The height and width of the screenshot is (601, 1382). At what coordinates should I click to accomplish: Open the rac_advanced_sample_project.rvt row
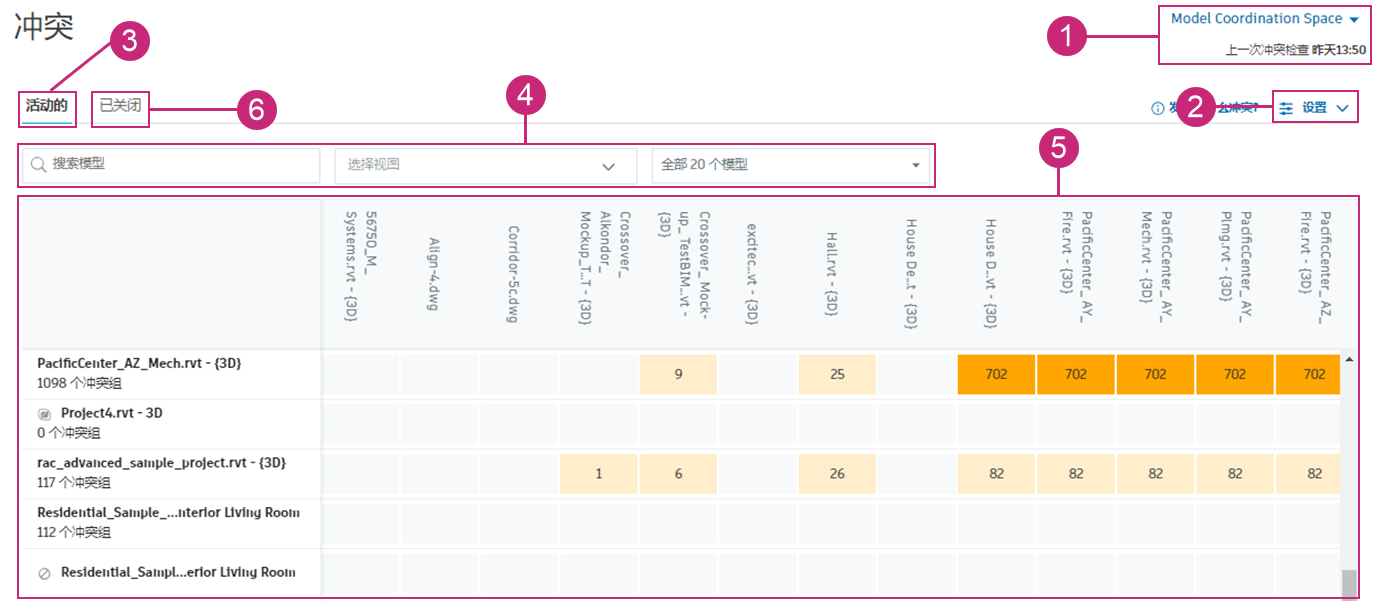(161, 463)
